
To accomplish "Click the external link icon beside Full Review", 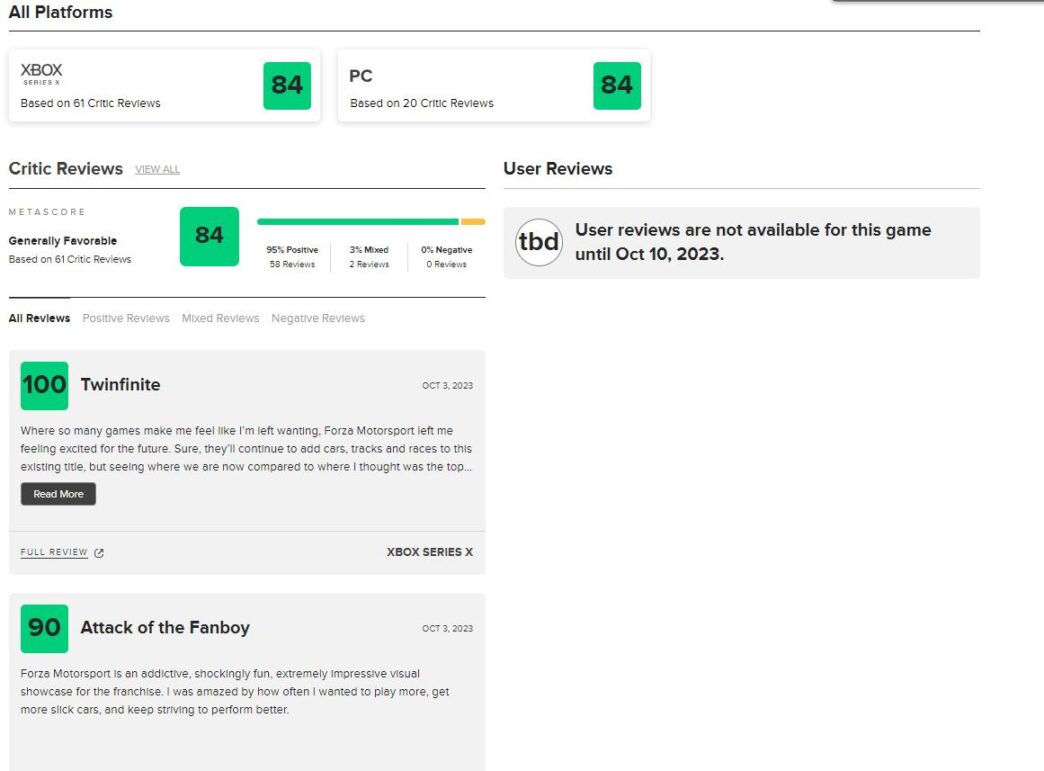I will click(99, 553).
